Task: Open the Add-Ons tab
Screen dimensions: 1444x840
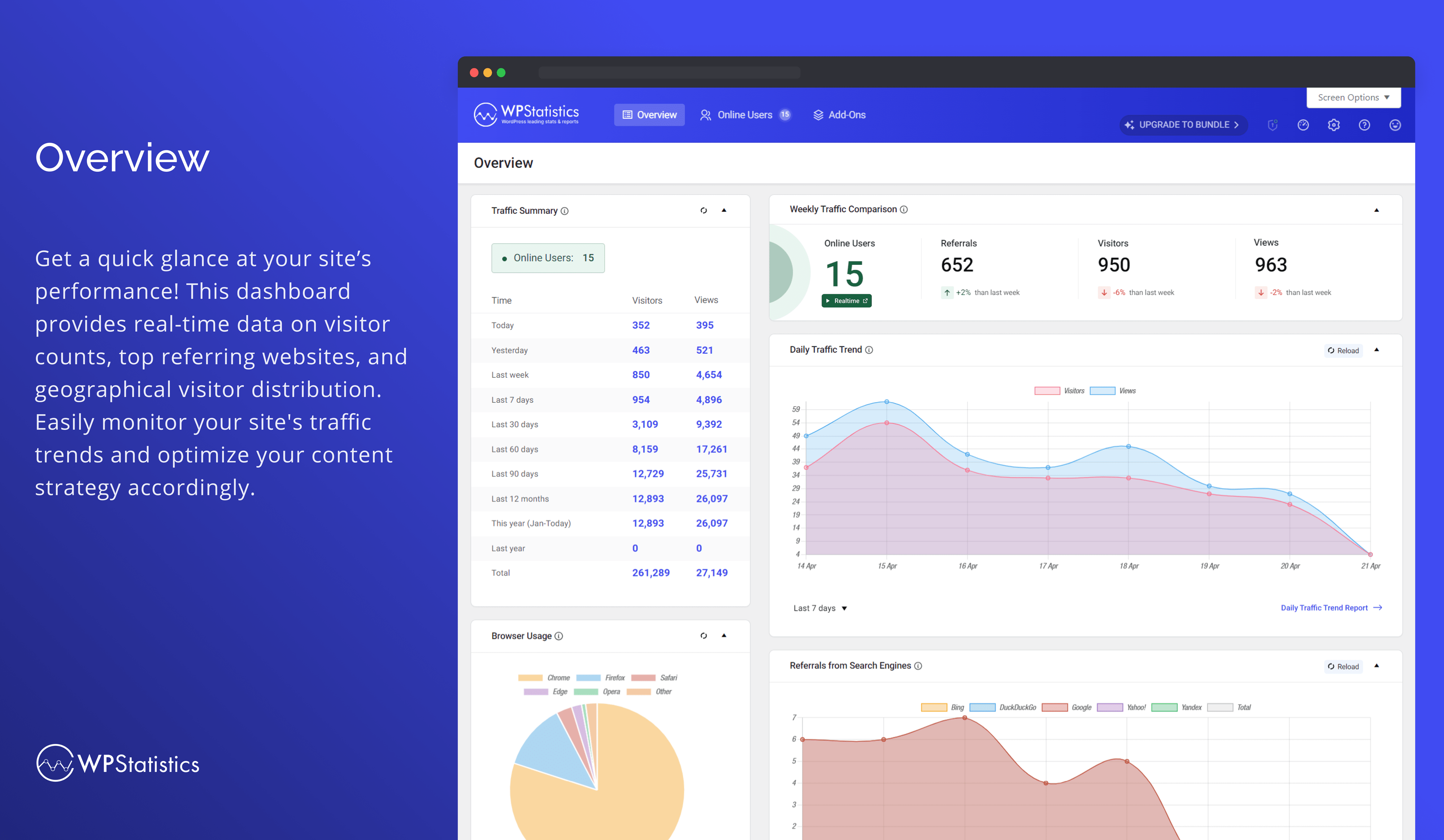Action: pyautogui.click(x=839, y=114)
